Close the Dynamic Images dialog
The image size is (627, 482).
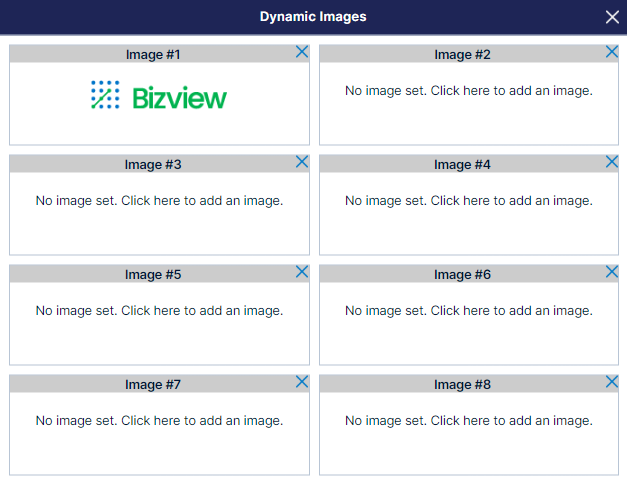[x=612, y=17]
